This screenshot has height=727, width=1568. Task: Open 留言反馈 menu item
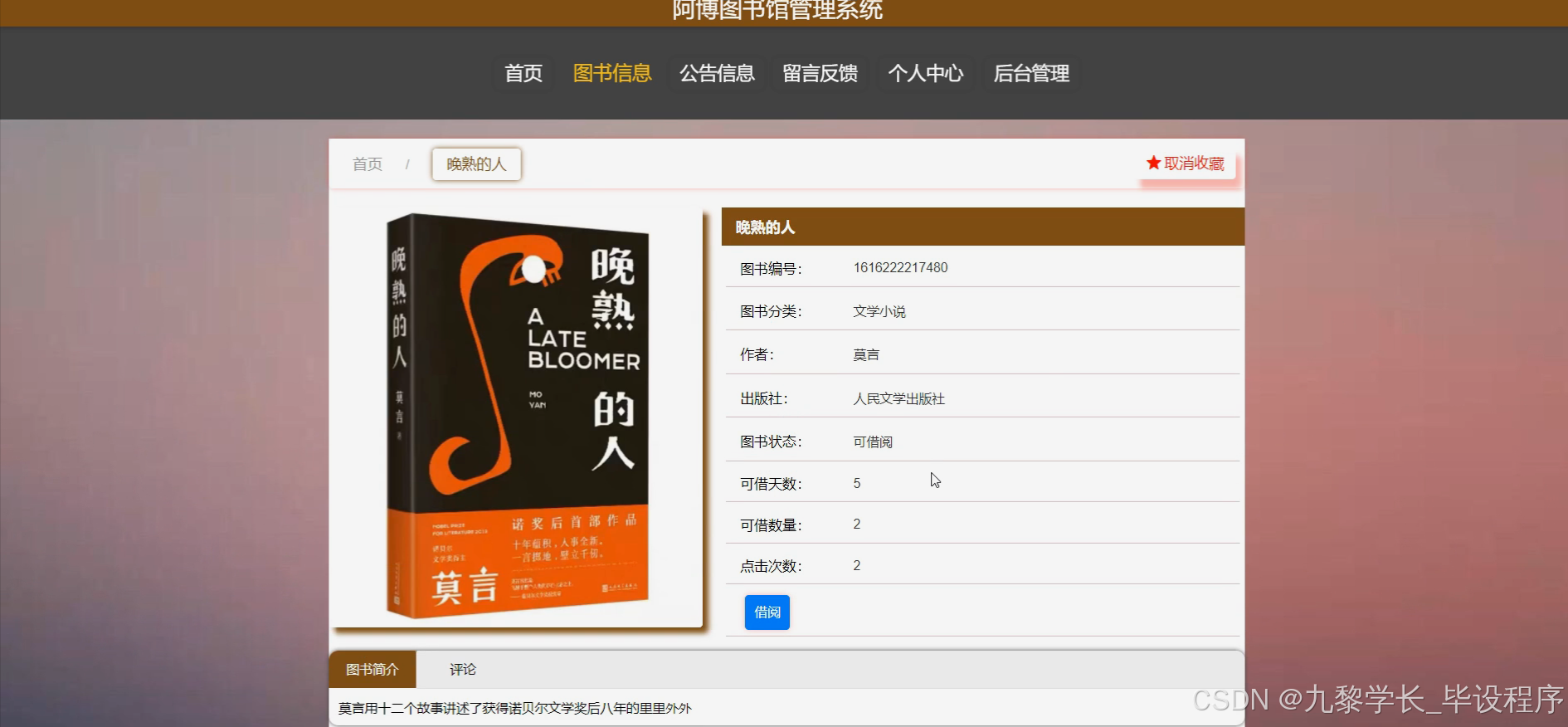(820, 73)
